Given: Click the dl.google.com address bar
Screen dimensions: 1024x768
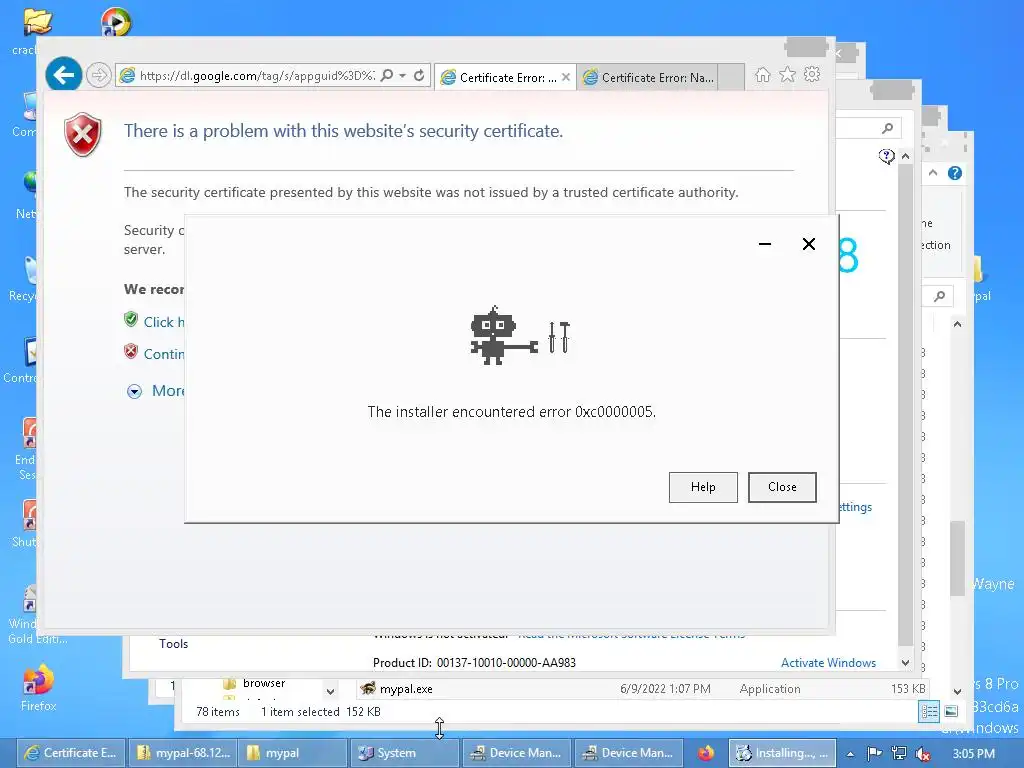Looking at the screenshot, I should (257, 76).
